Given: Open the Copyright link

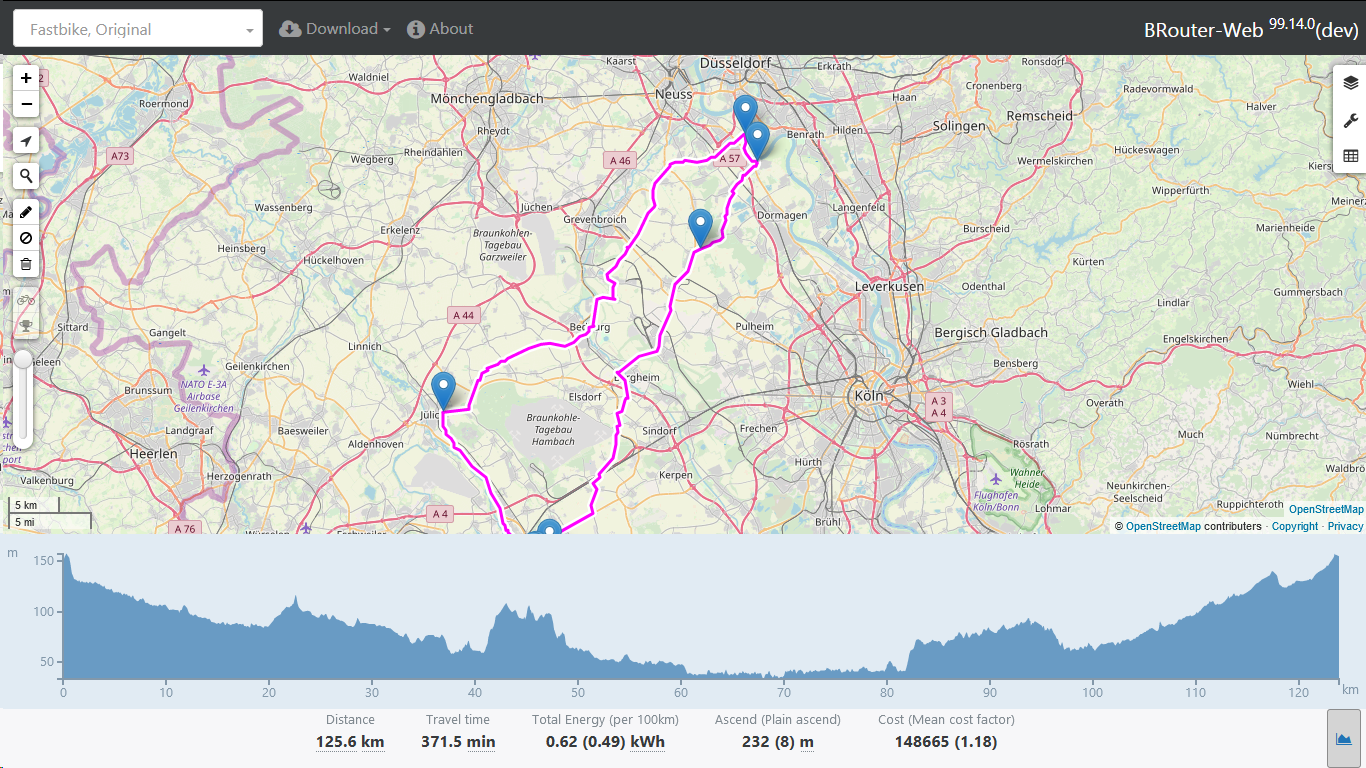Looking at the screenshot, I should coord(1295,526).
